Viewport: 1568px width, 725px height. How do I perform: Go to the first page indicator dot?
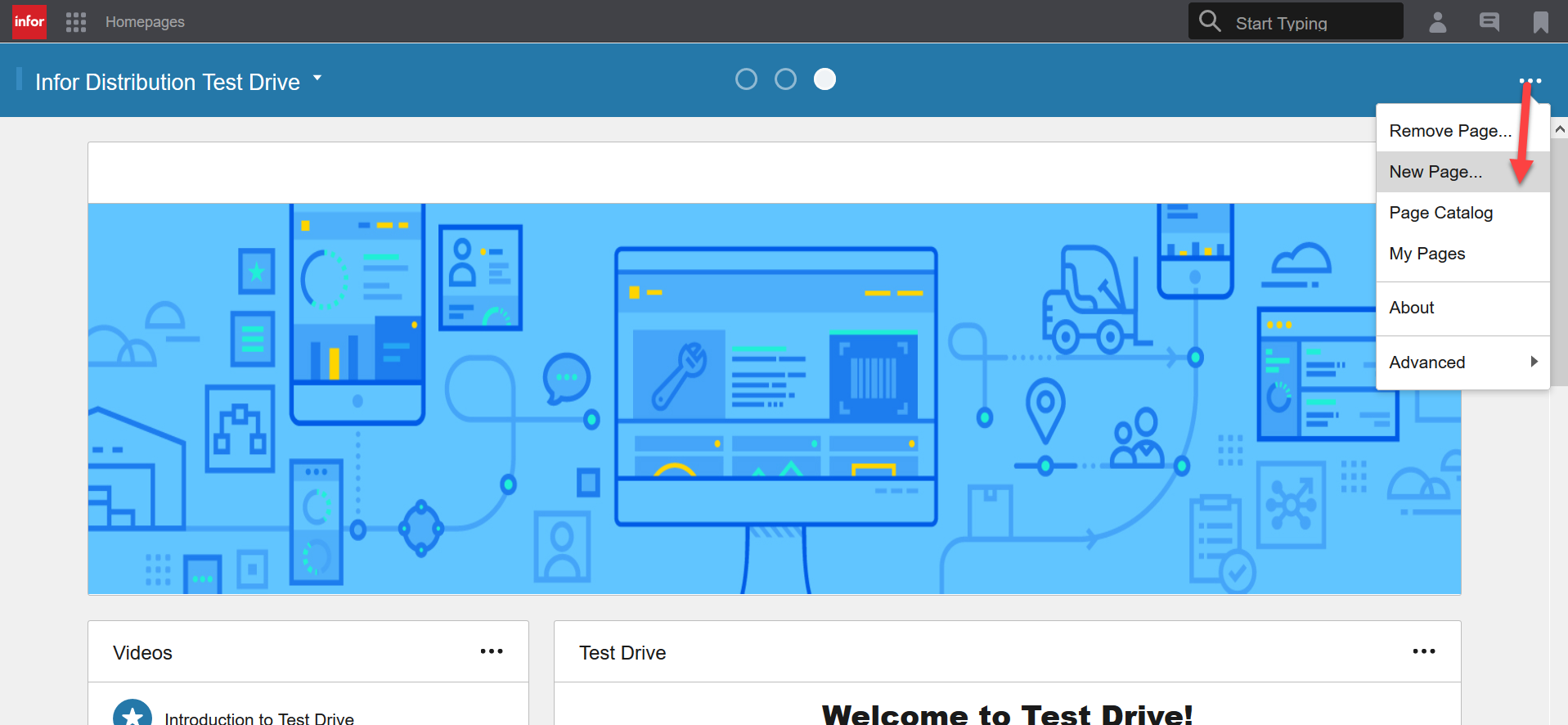tap(746, 79)
